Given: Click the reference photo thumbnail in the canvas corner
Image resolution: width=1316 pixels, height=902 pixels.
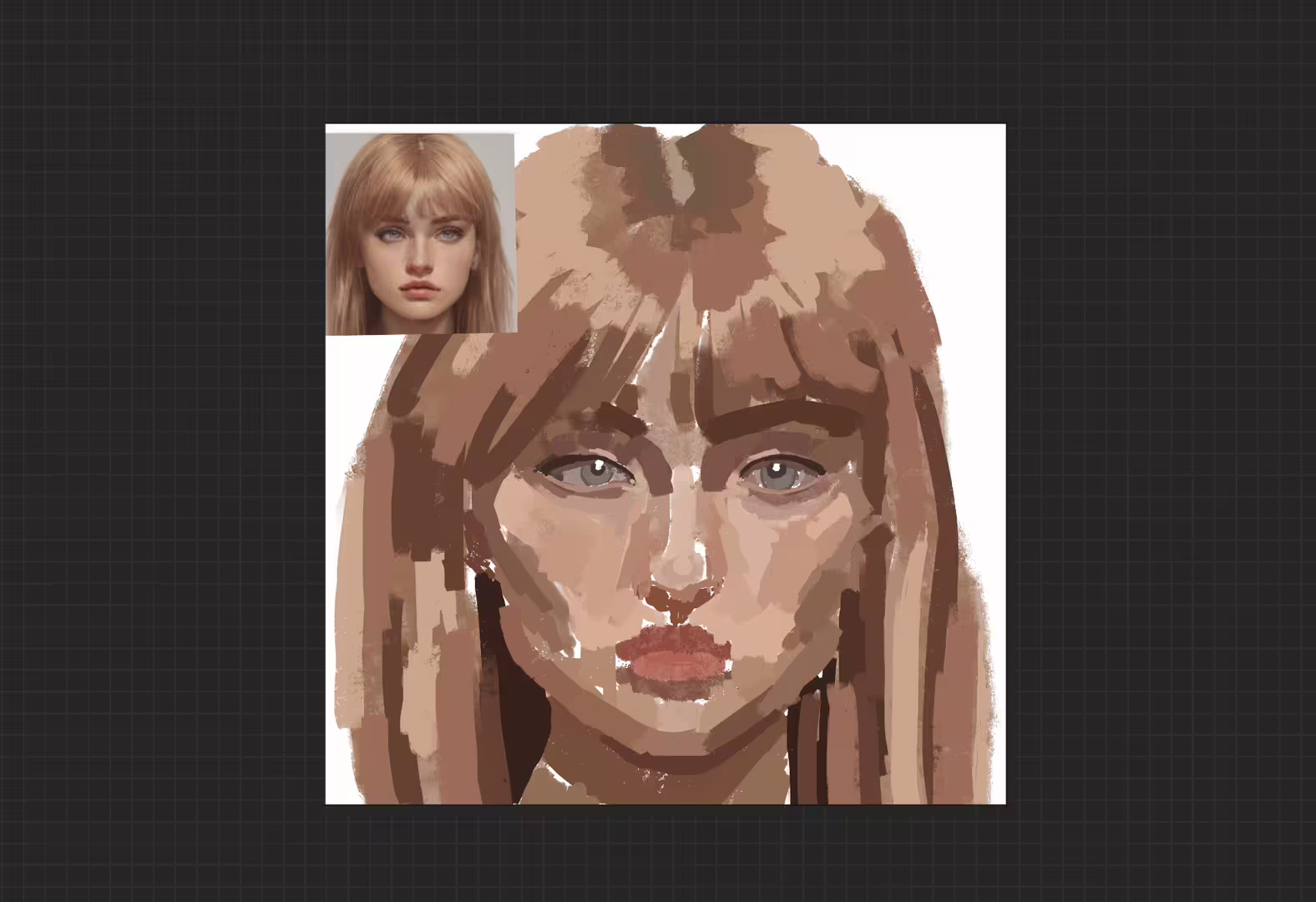Looking at the screenshot, I should pos(420,233).
